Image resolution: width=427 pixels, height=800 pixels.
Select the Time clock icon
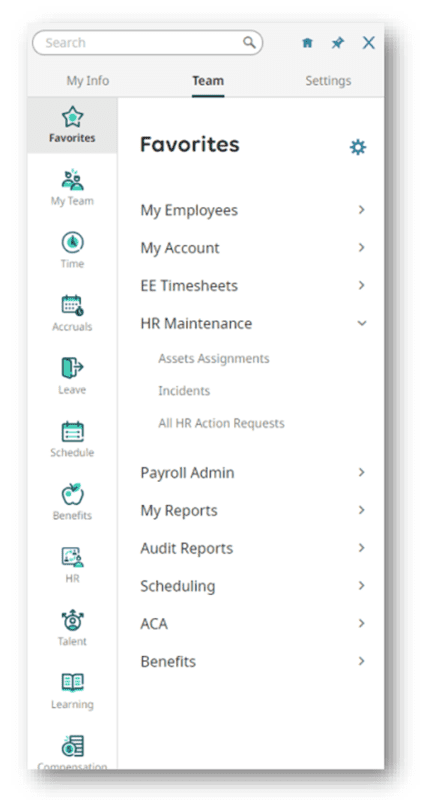pyautogui.click(x=72, y=242)
